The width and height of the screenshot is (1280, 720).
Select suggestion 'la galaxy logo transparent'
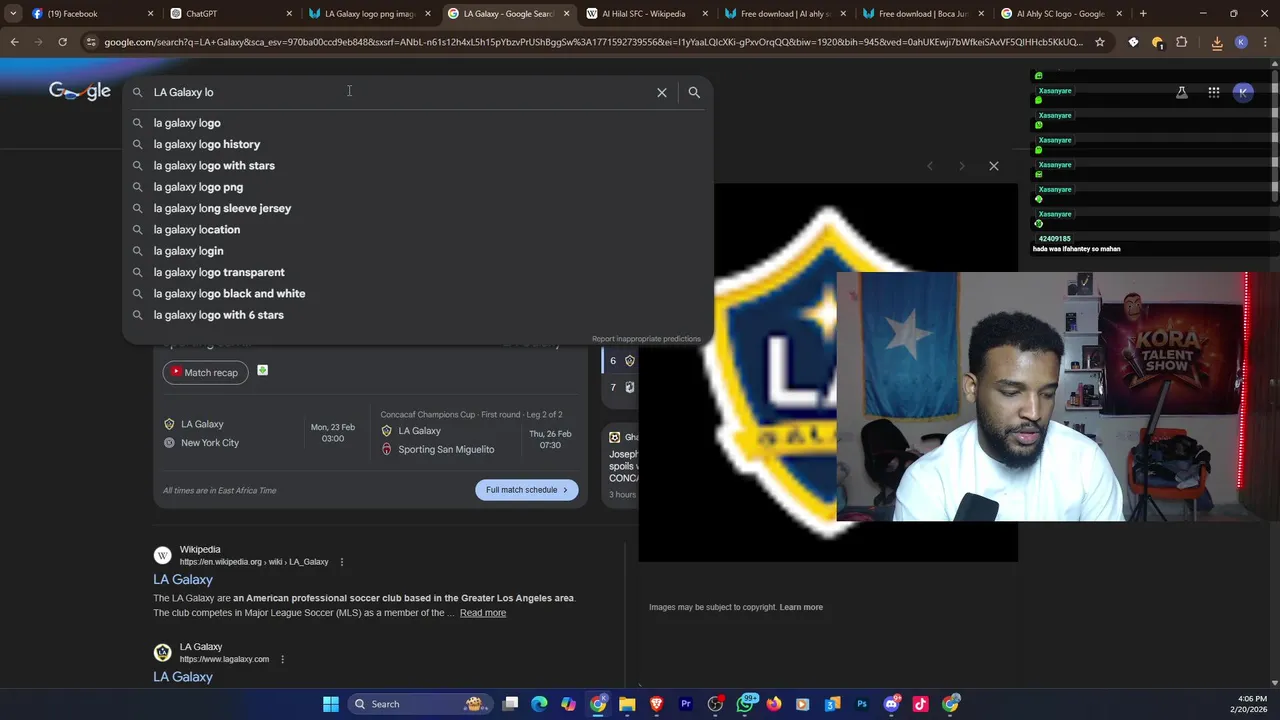click(418, 272)
